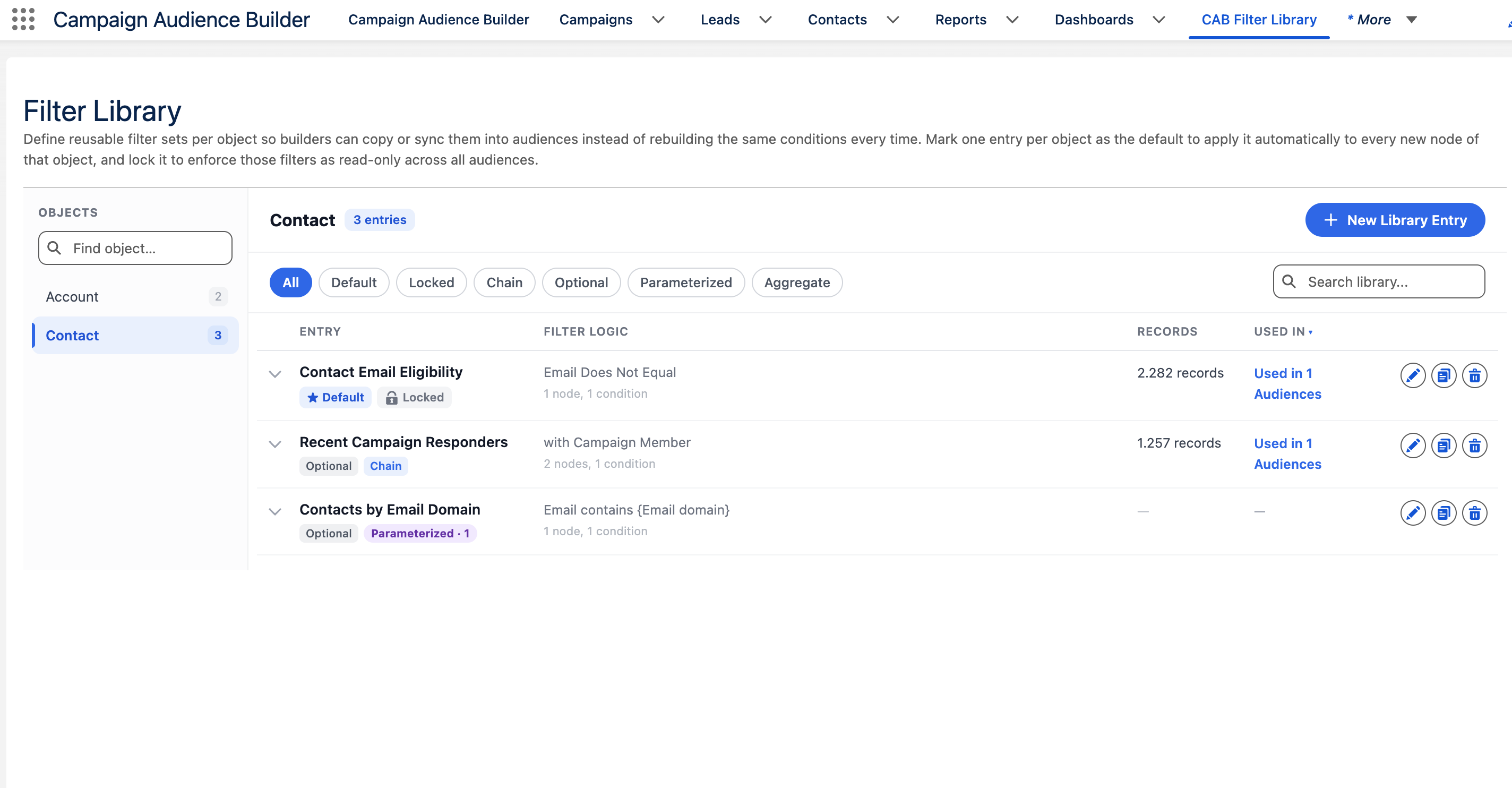Click the Contact Email Eligibility entry name
Viewport: 1512px width, 788px height.
(380, 372)
